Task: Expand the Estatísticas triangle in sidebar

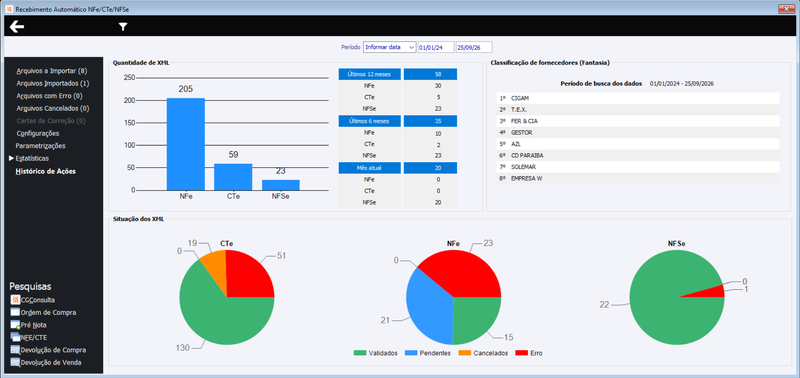Action: pos(12,159)
